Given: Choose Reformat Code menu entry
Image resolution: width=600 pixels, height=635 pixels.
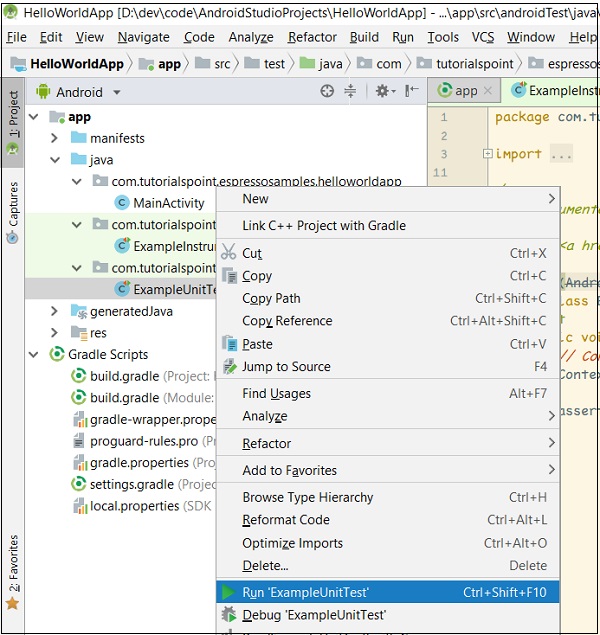Looking at the screenshot, I should pos(285,520).
